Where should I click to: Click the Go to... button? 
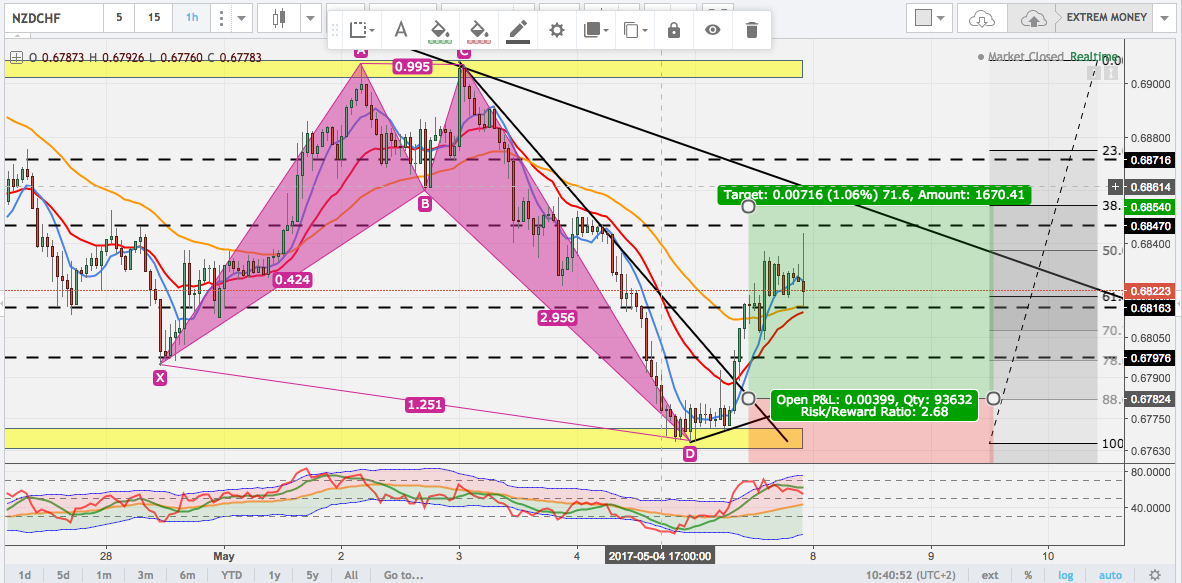coord(403,575)
